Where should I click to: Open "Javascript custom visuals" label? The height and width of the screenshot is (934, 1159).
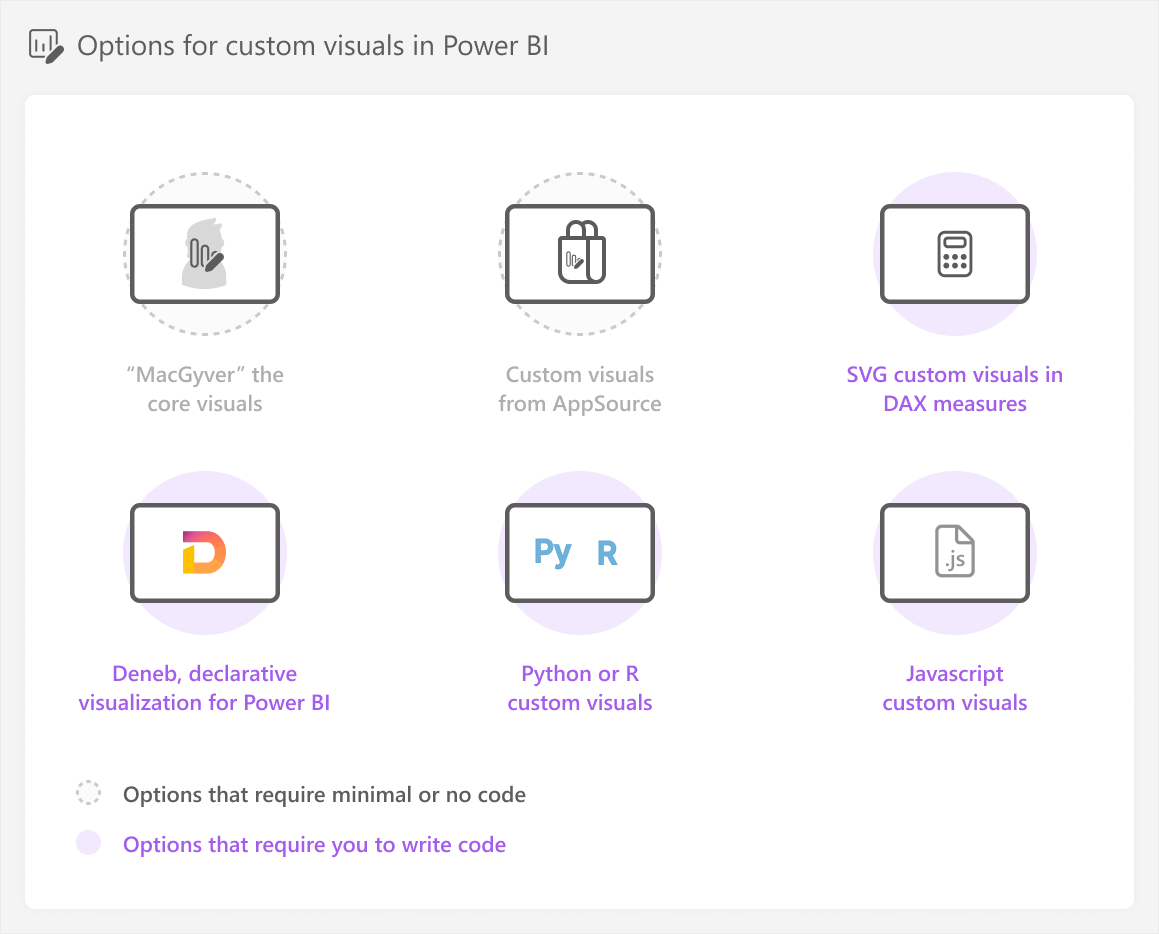click(x=955, y=688)
